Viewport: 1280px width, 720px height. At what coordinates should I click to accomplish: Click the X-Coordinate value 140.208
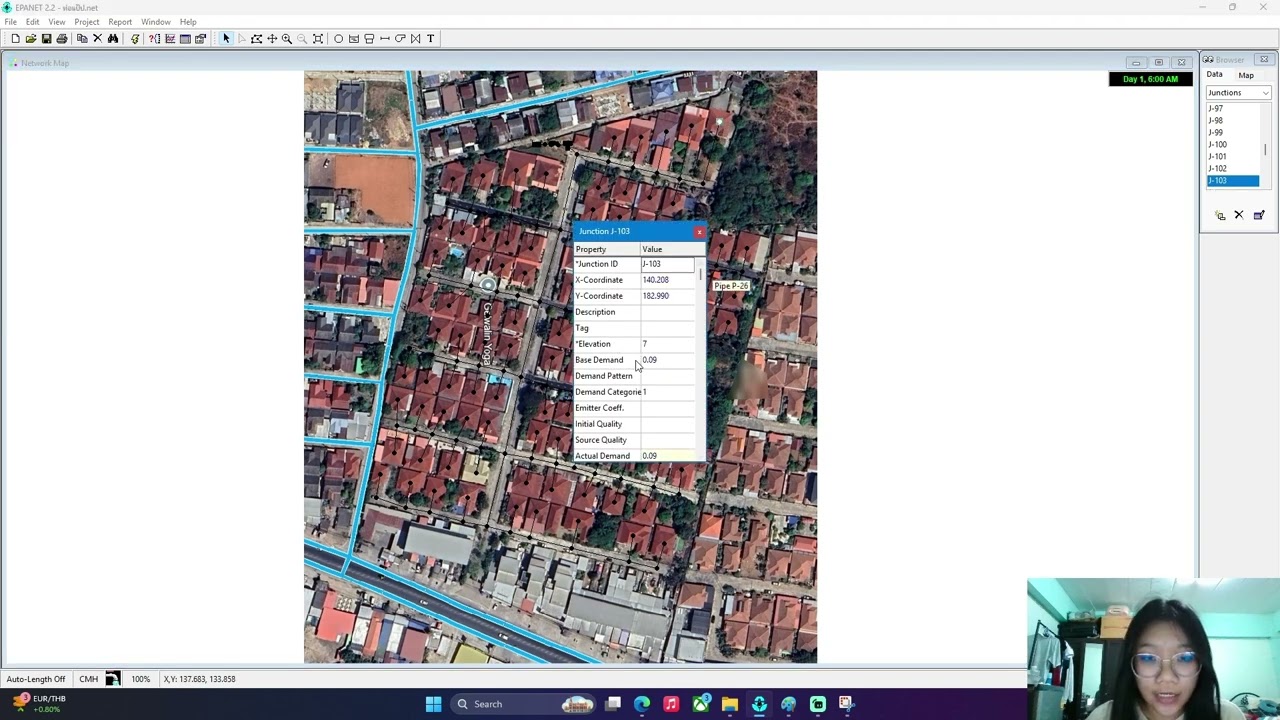click(667, 280)
